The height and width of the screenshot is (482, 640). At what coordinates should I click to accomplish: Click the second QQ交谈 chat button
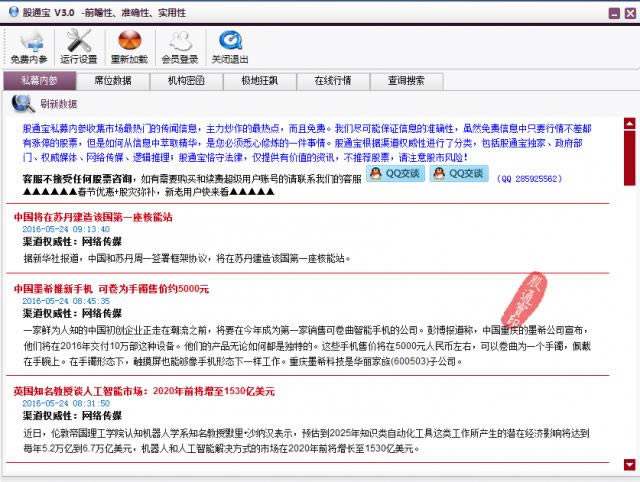[x=460, y=174]
